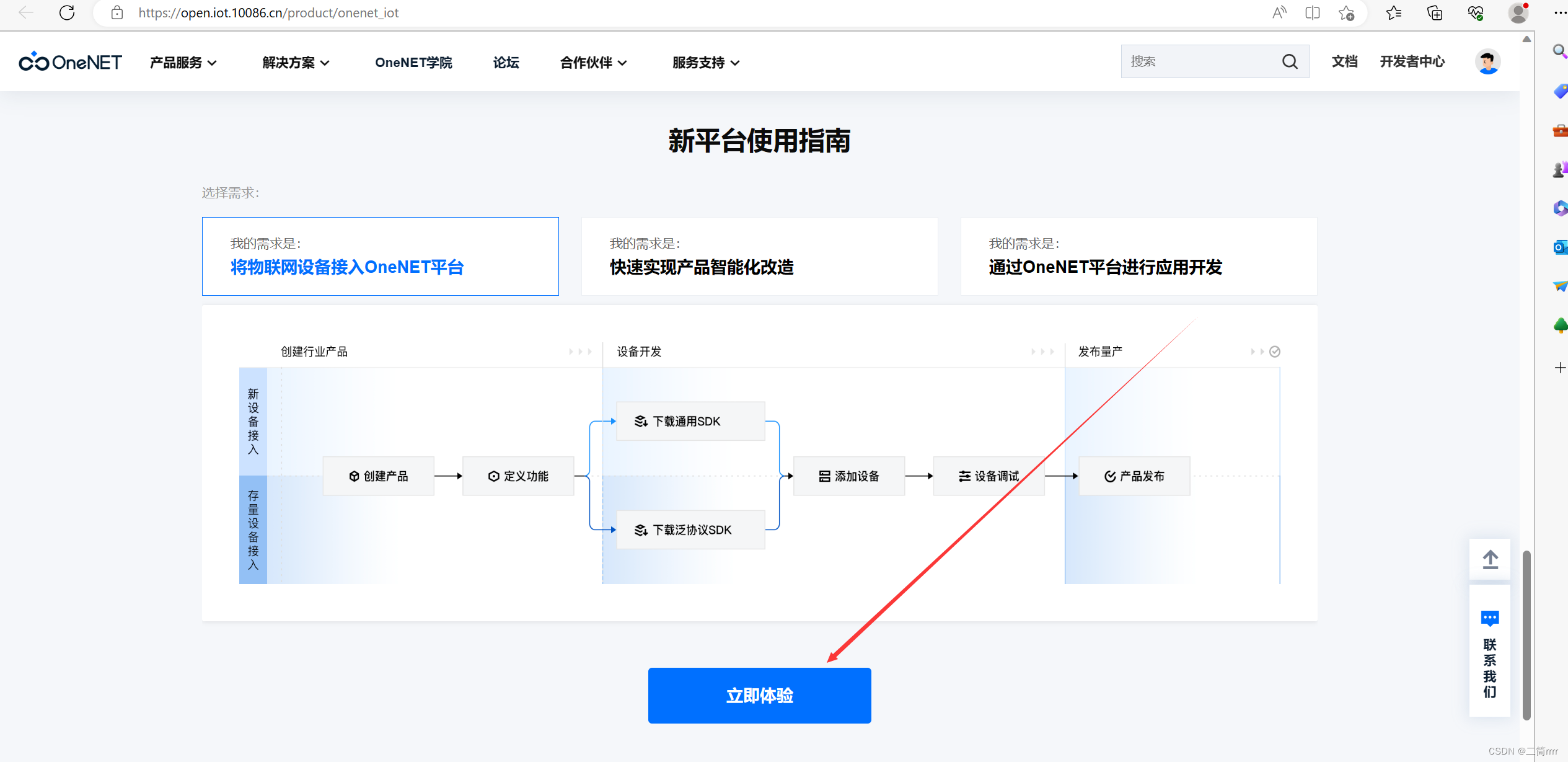The height and width of the screenshot is (762, 1568).
Task: Select 将物联网设备接入OneNET平台 requirement card
Action: pyautogui.click(x=380, y=256)
